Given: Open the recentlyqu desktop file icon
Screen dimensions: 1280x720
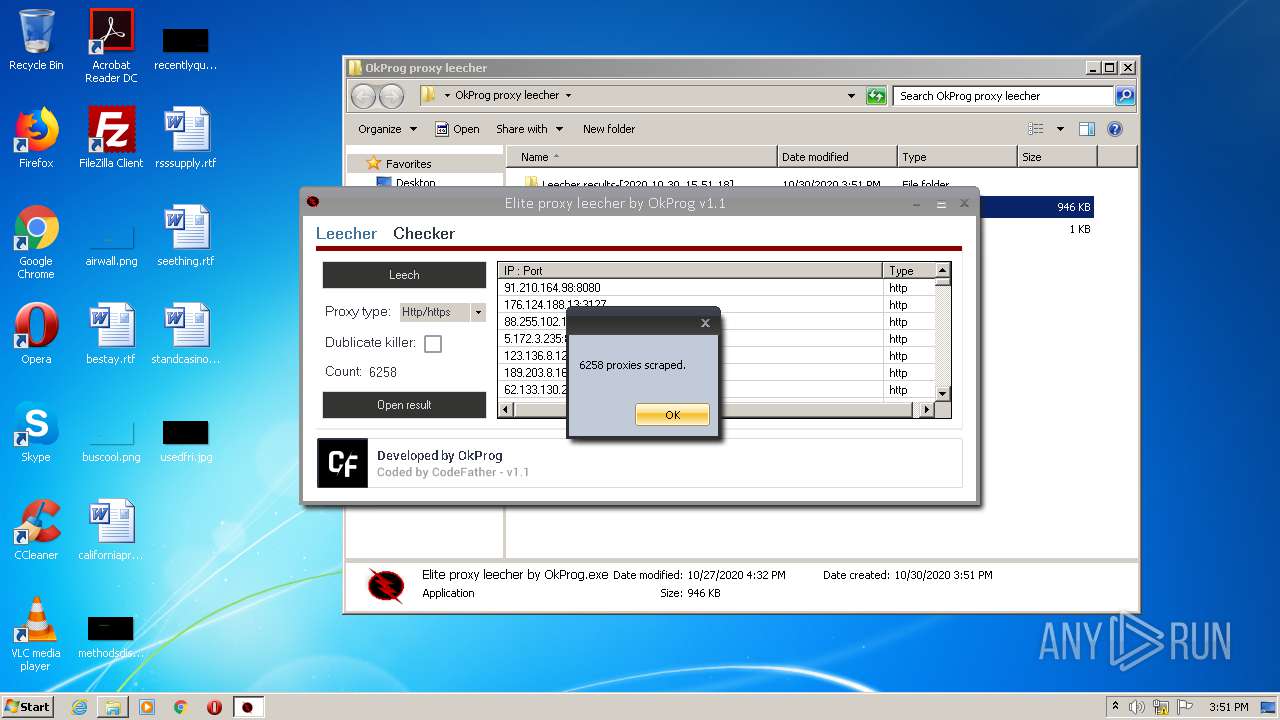Looking at the screenshot, I should tap(186, 50).
